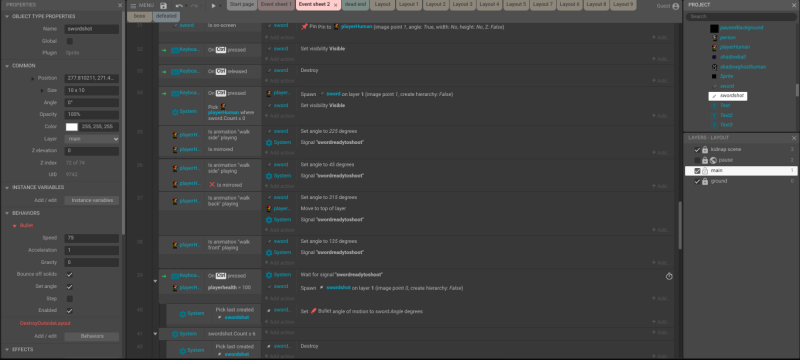Toggle the Bullet Set angle checkbox
This screenshot has height=360, width=800.
coord(70,287)
